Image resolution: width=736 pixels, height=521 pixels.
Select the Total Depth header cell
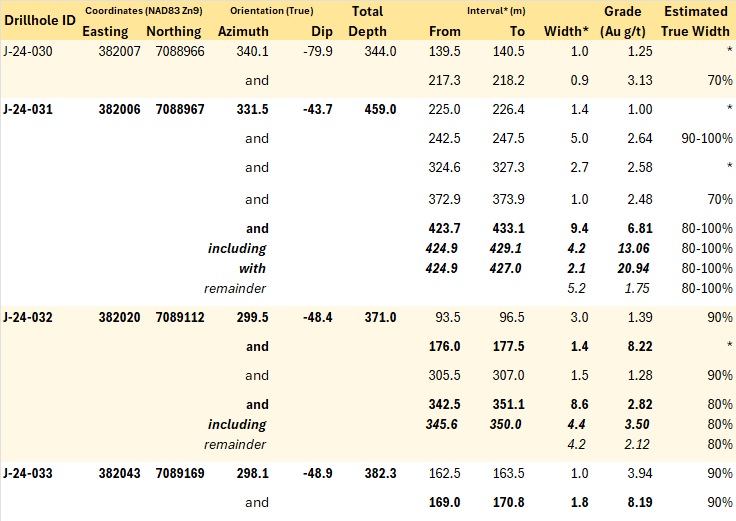click(x=368, y=21)
